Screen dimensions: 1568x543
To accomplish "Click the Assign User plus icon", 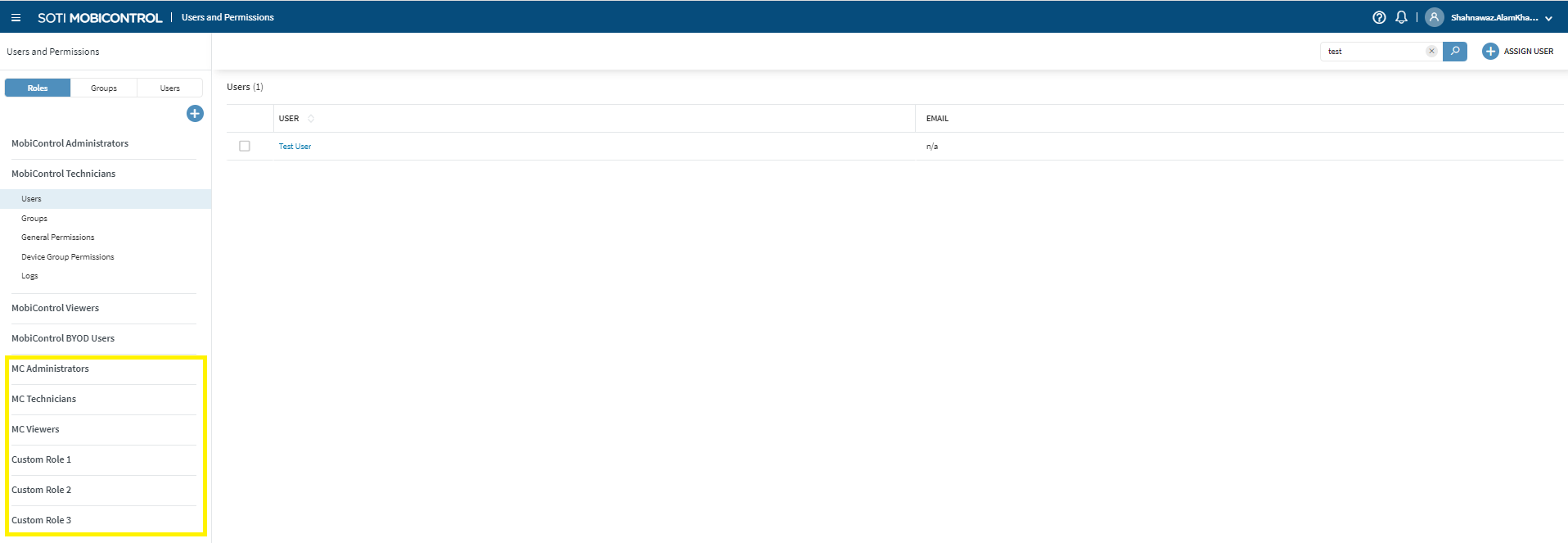I will (1490, 52).
